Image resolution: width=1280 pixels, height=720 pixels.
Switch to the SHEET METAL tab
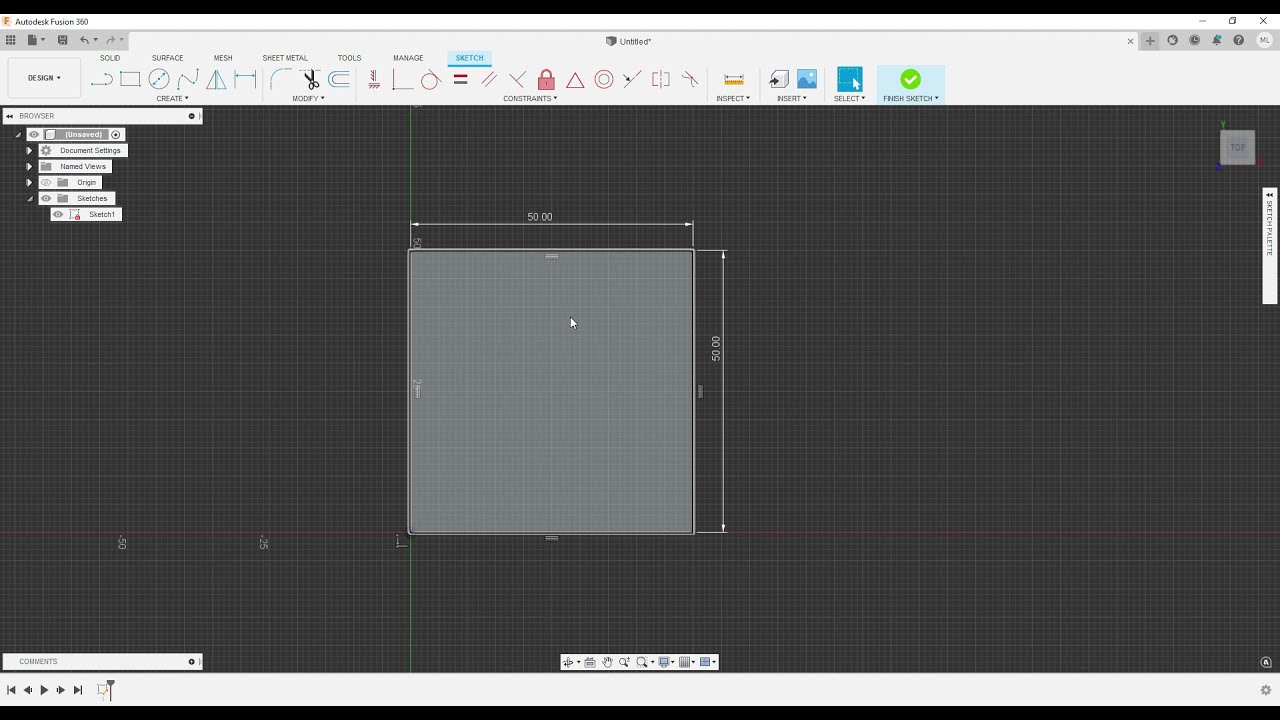click(285, 58)
